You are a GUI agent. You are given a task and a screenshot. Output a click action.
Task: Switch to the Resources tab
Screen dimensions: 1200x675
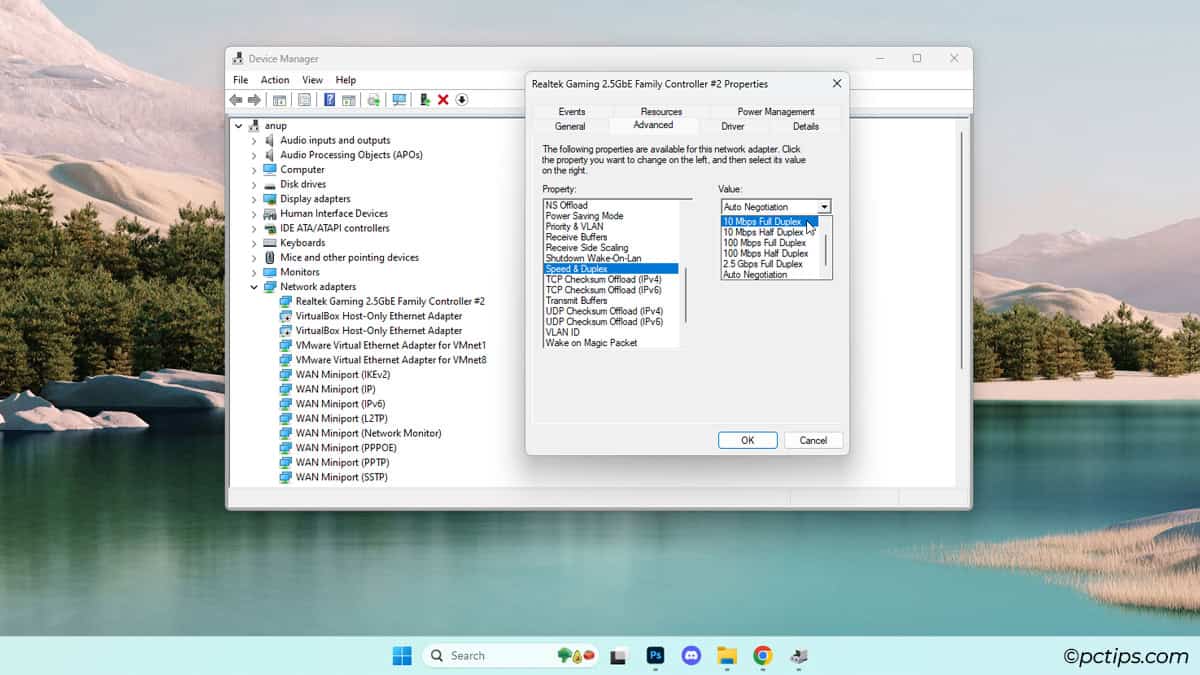[661, 111]
